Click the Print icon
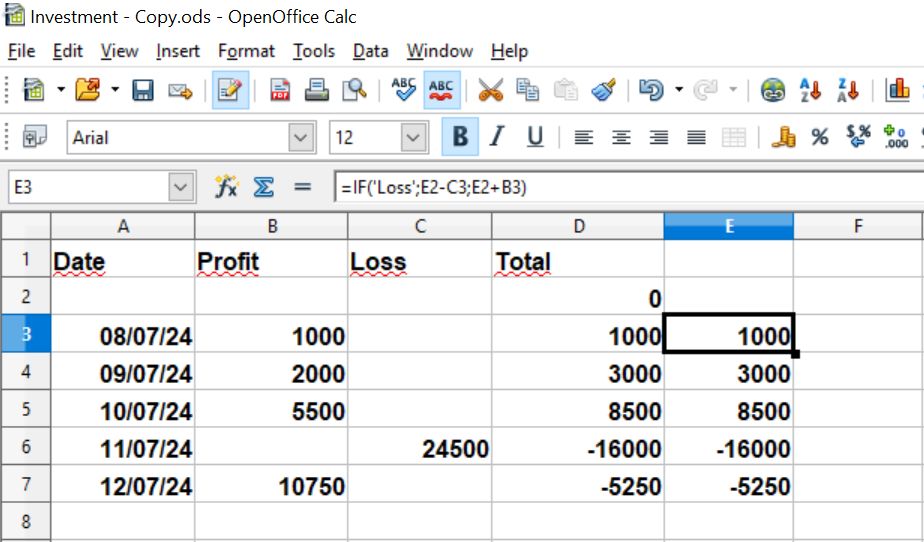Screen dimensions: 924x542 coord(316,90)
